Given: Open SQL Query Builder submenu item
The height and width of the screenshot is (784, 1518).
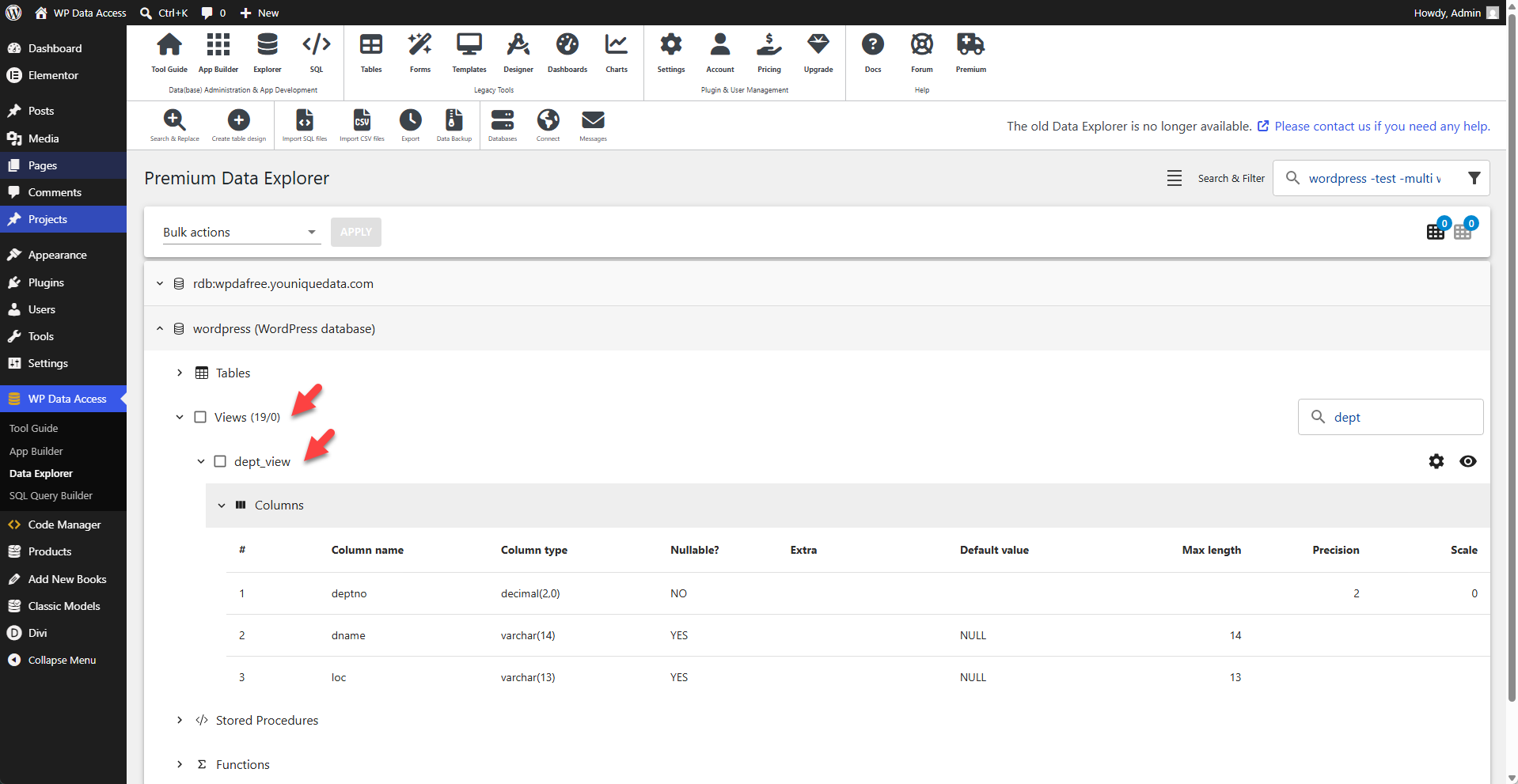Looking at the screenshot, I should pyautogui.click(x=51, y=495).
